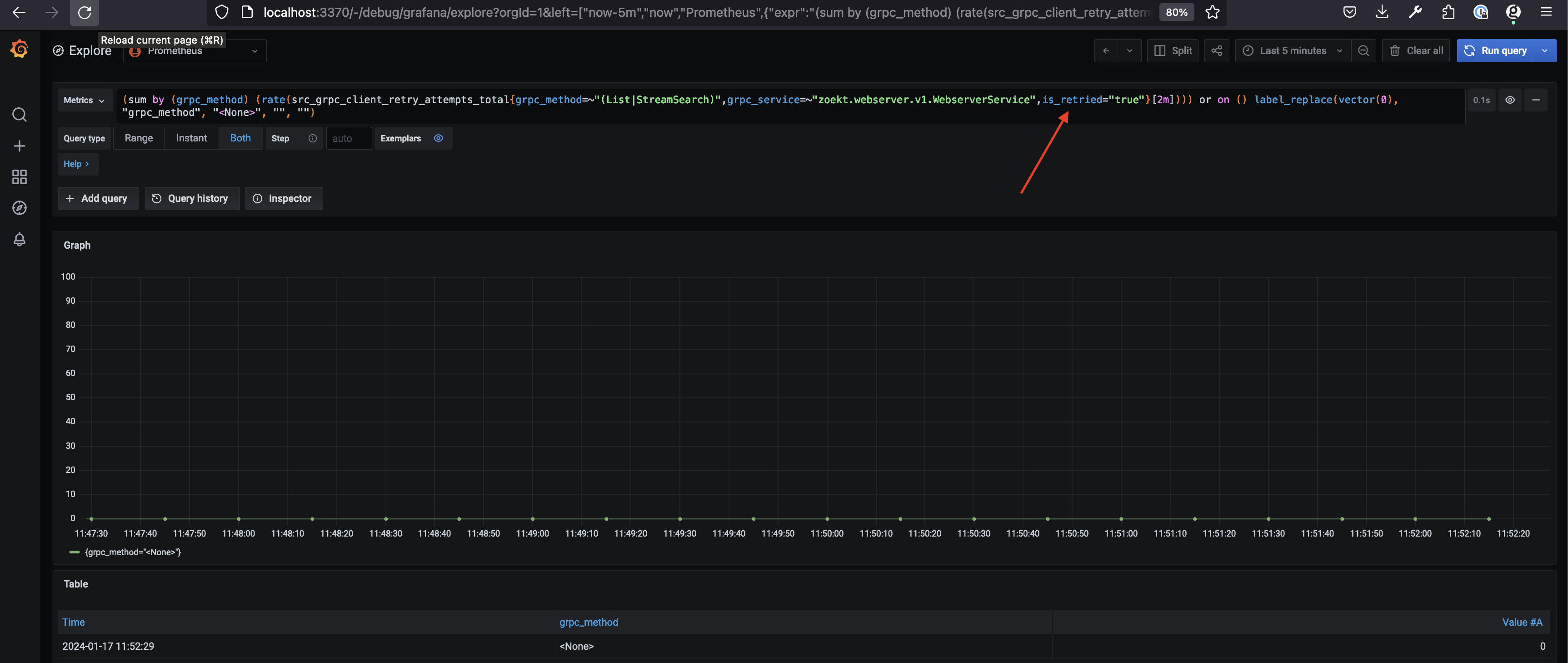Click the compass Explore sidebar icon

(x=20, y=208)
